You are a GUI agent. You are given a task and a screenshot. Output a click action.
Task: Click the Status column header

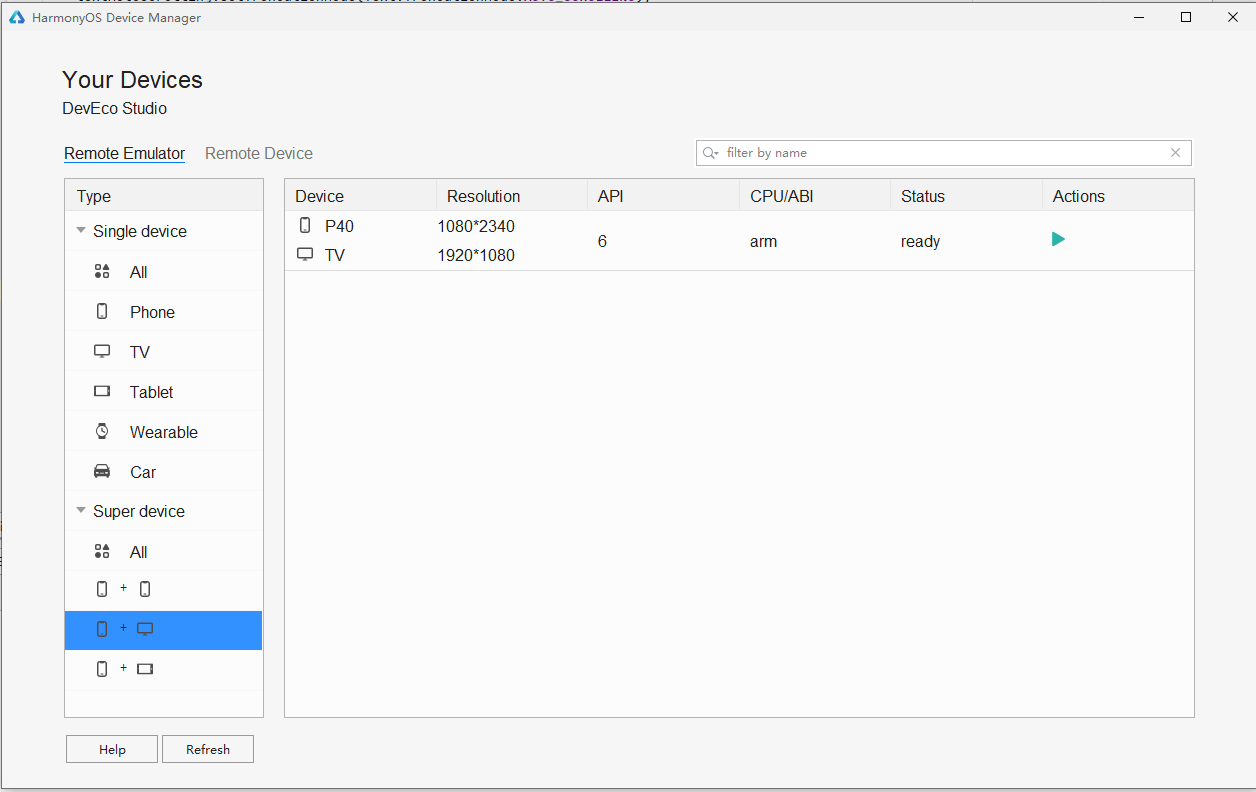click(966, 196)
